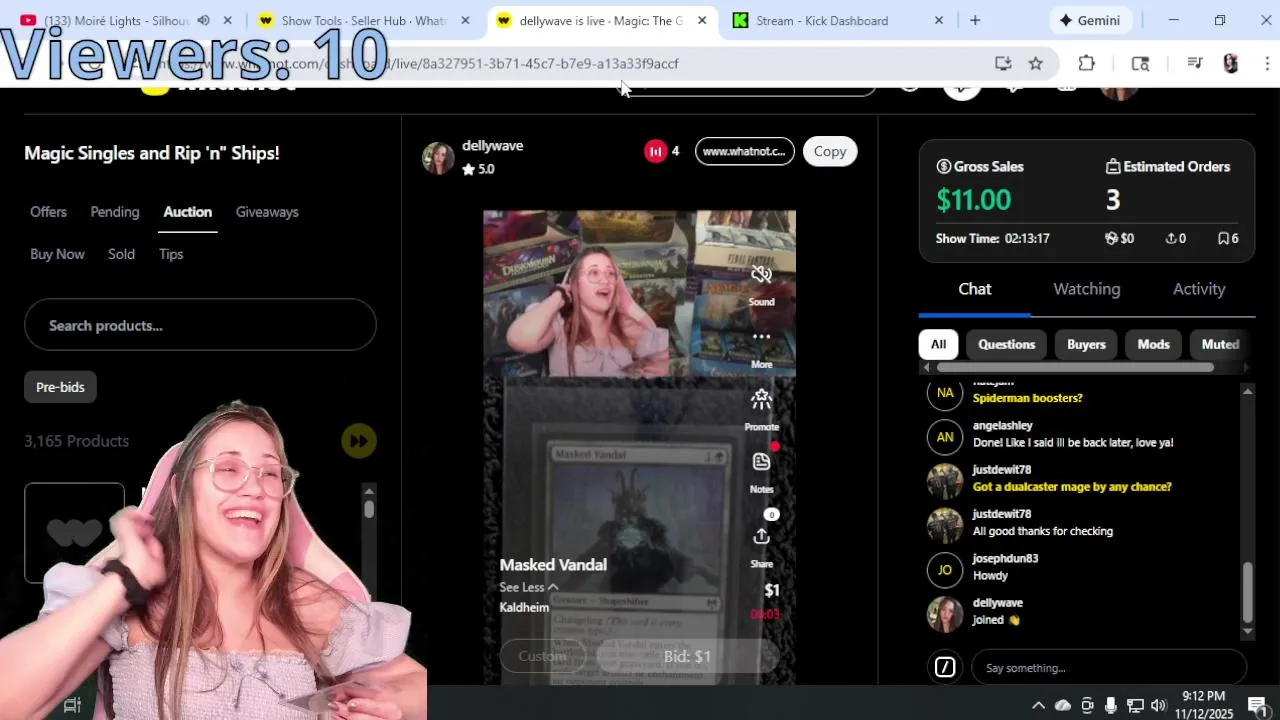Screen dimensions: 1280x720
Task: Click the yellow fast-forward icon by Products
Action: pyautogui.click(x=358, y=441)
